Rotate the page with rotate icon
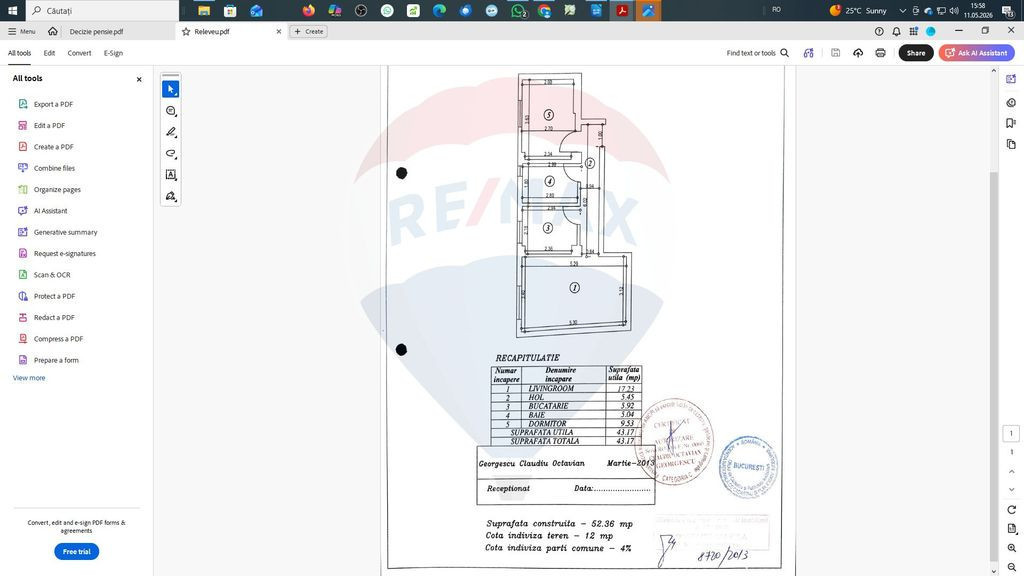 coord(1012,510)
